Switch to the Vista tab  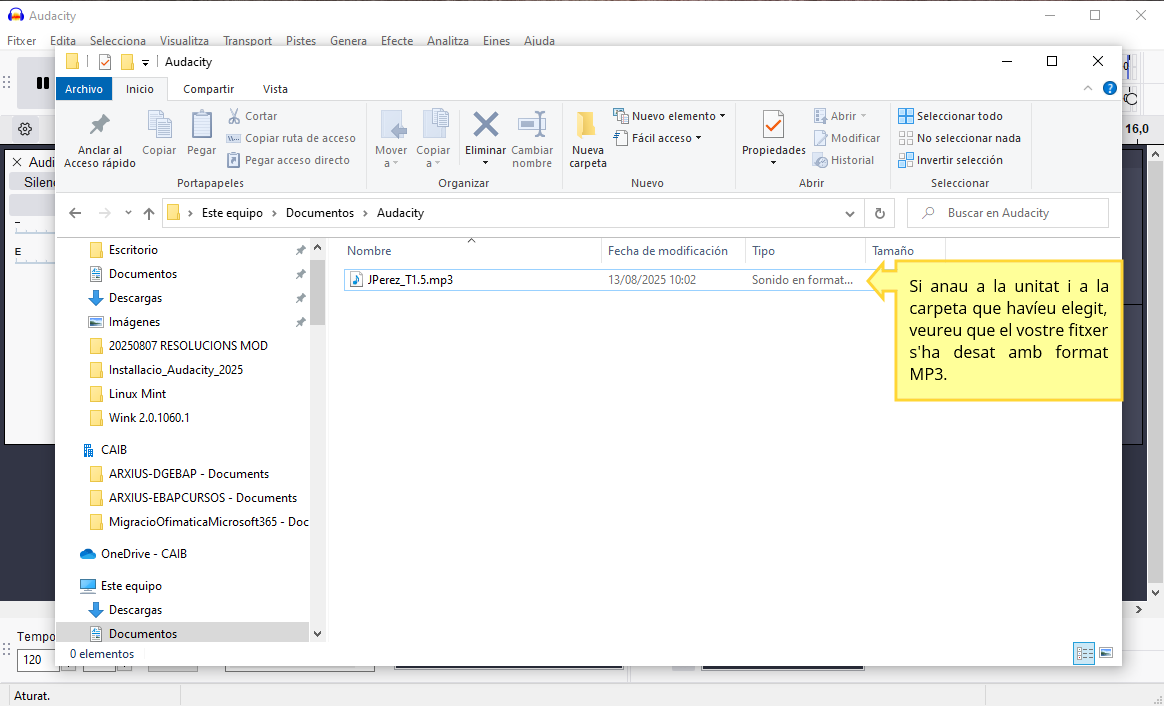click(x=275, y=89)
